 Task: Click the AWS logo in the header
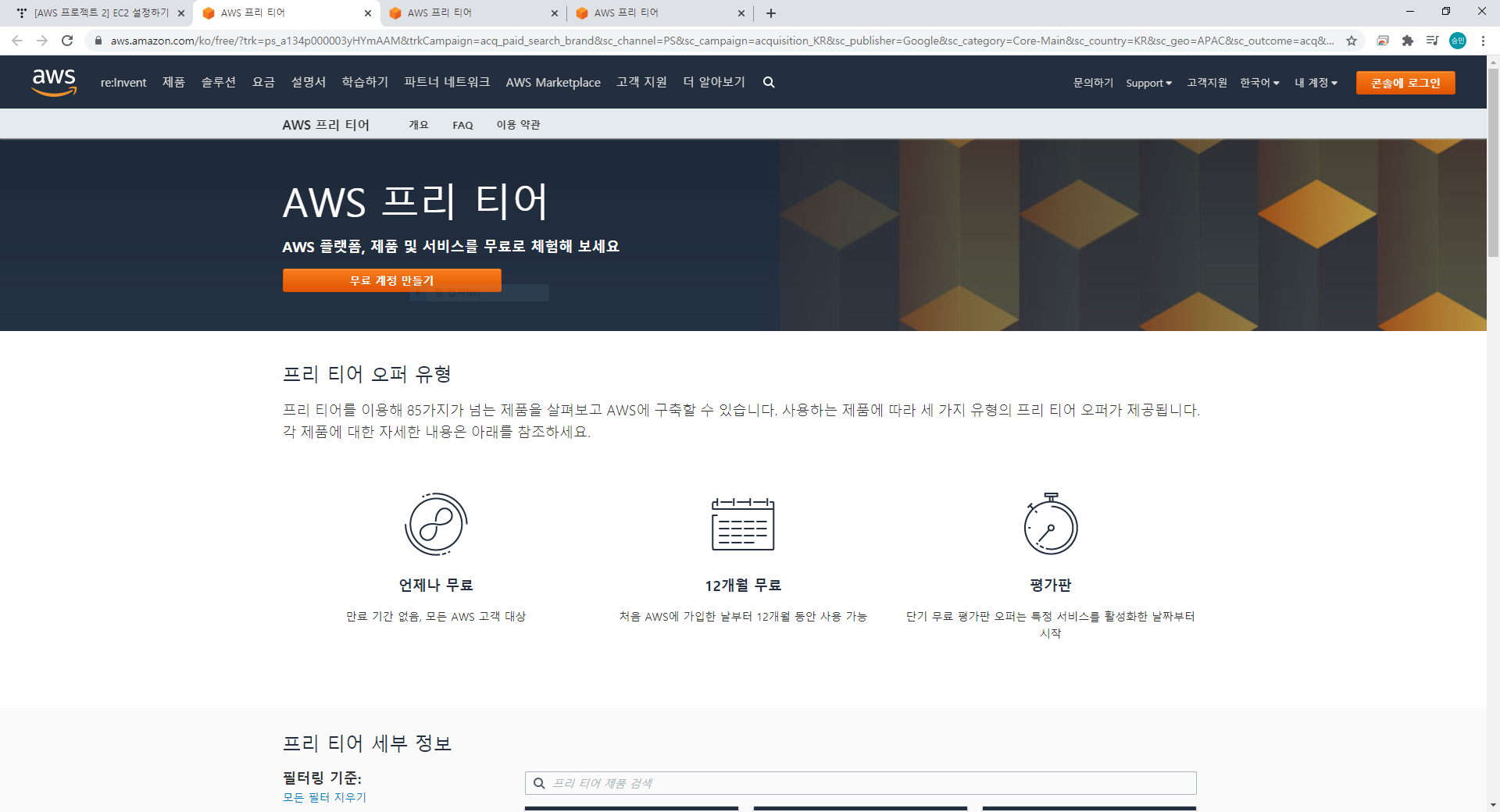coord(54,82)
